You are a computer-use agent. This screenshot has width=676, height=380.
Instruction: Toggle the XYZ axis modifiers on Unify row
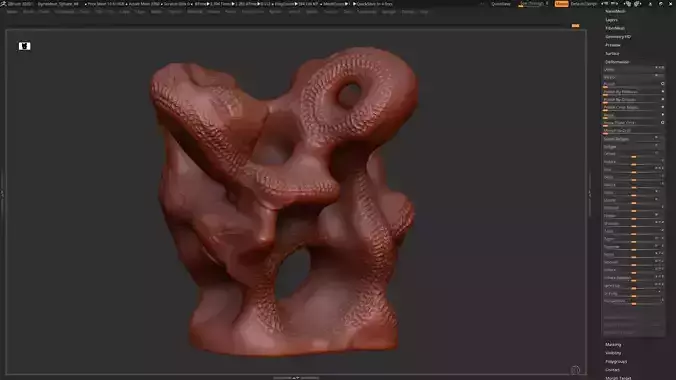pyautogui.click(x=659, y=68)
